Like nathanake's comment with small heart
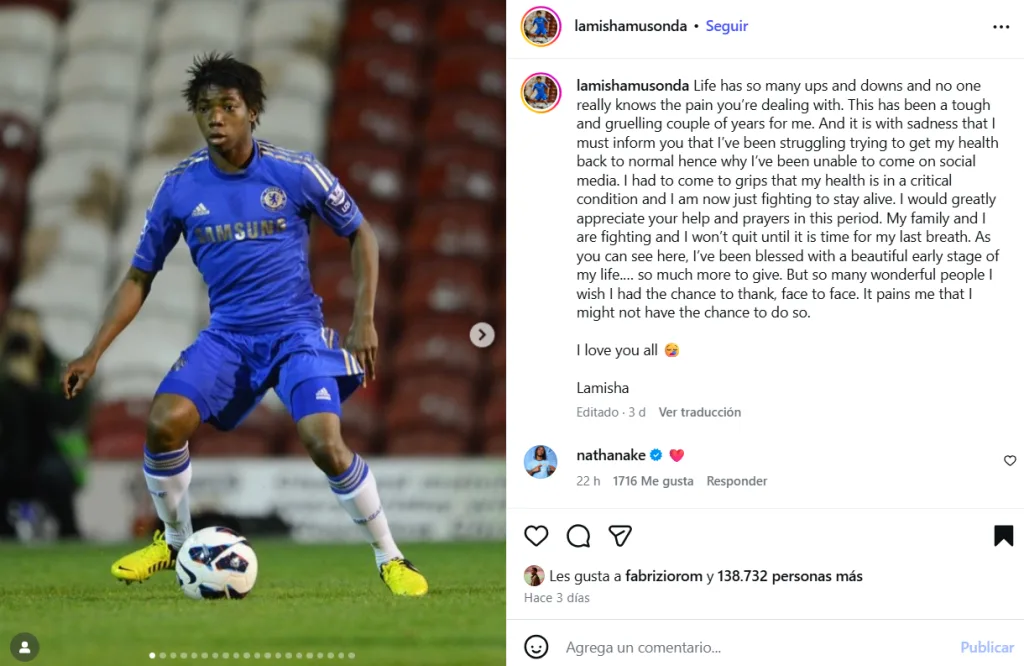 [x=1010, y=460]
